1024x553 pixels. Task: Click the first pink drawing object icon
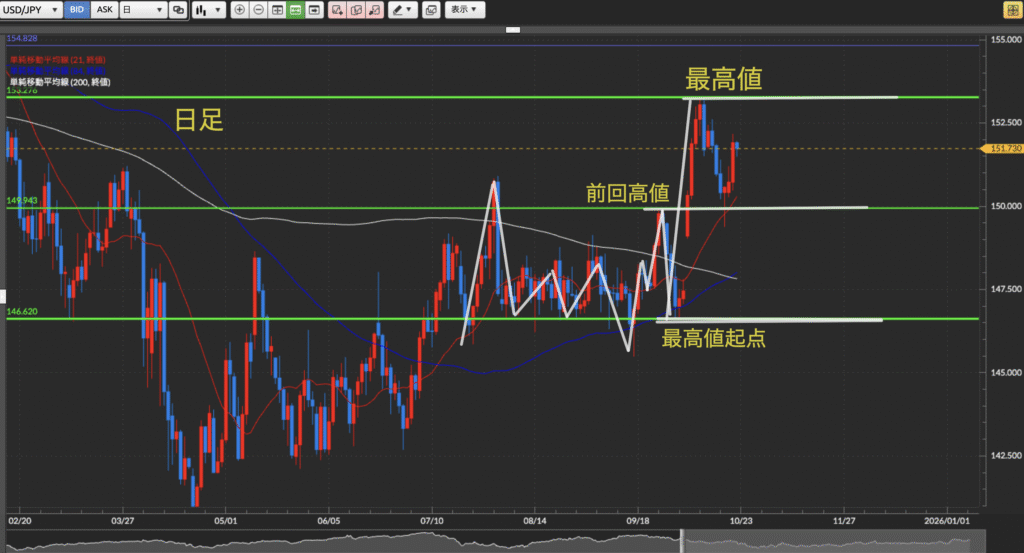(336, 10)
